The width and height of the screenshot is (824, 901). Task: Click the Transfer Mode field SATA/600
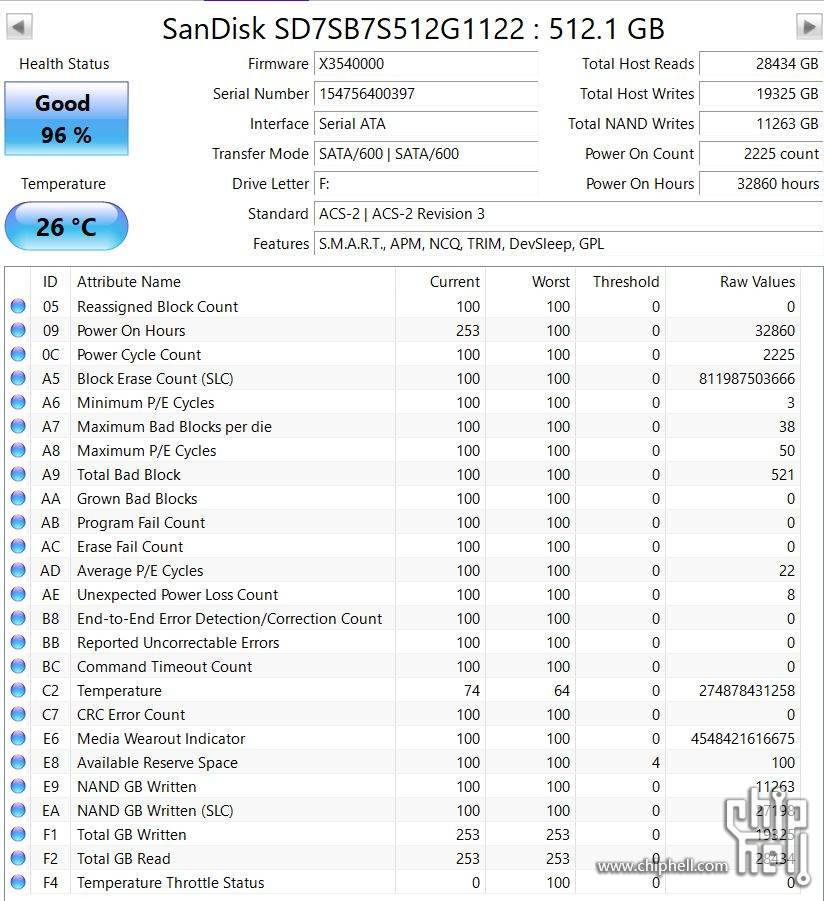(x=426, y=153)
